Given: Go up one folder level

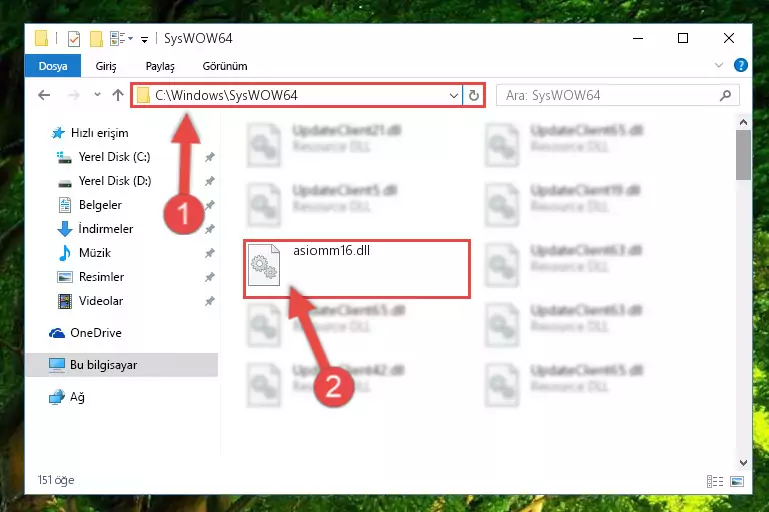Looking at the screenshot, I should (118, 95).
